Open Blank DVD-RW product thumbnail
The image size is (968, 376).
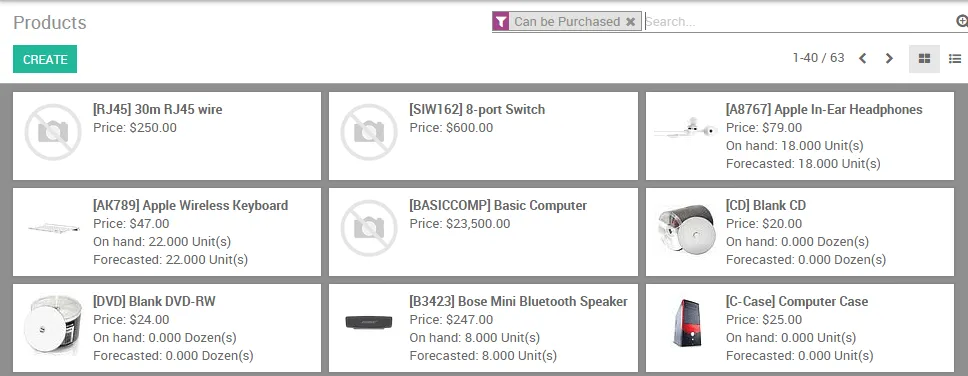pos(53,324)
